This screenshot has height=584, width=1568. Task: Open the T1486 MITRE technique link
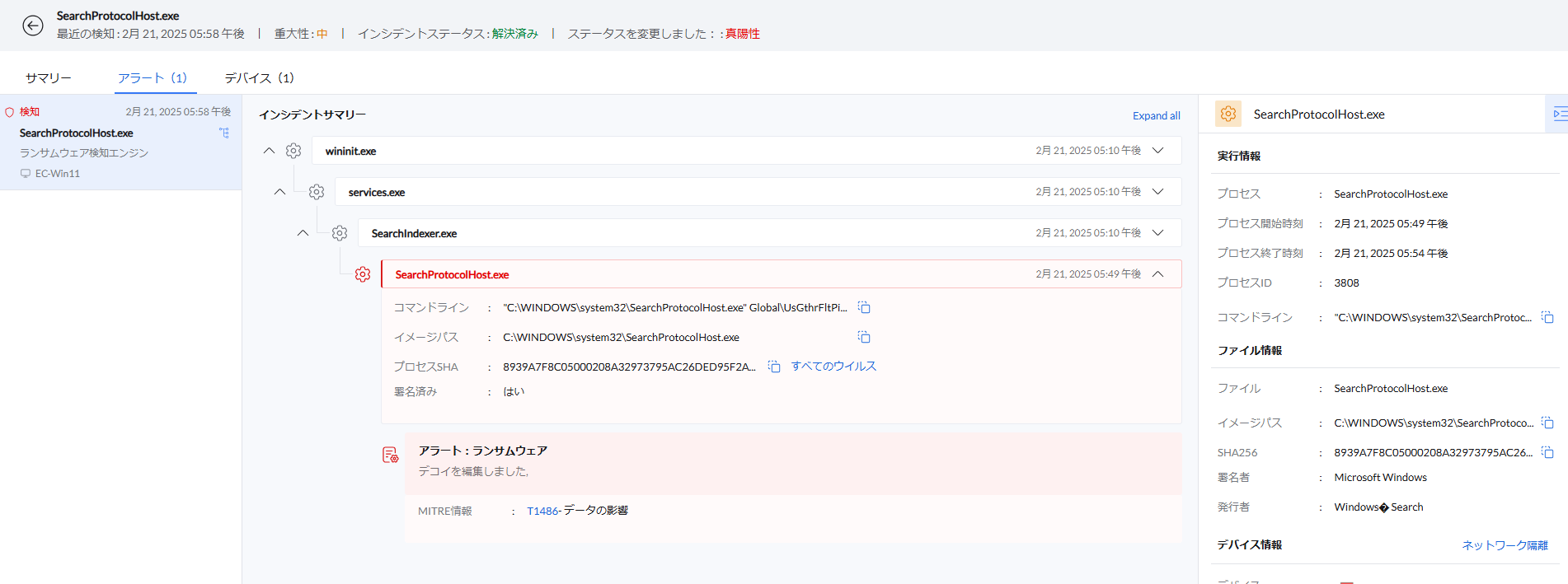pos(542,511)
